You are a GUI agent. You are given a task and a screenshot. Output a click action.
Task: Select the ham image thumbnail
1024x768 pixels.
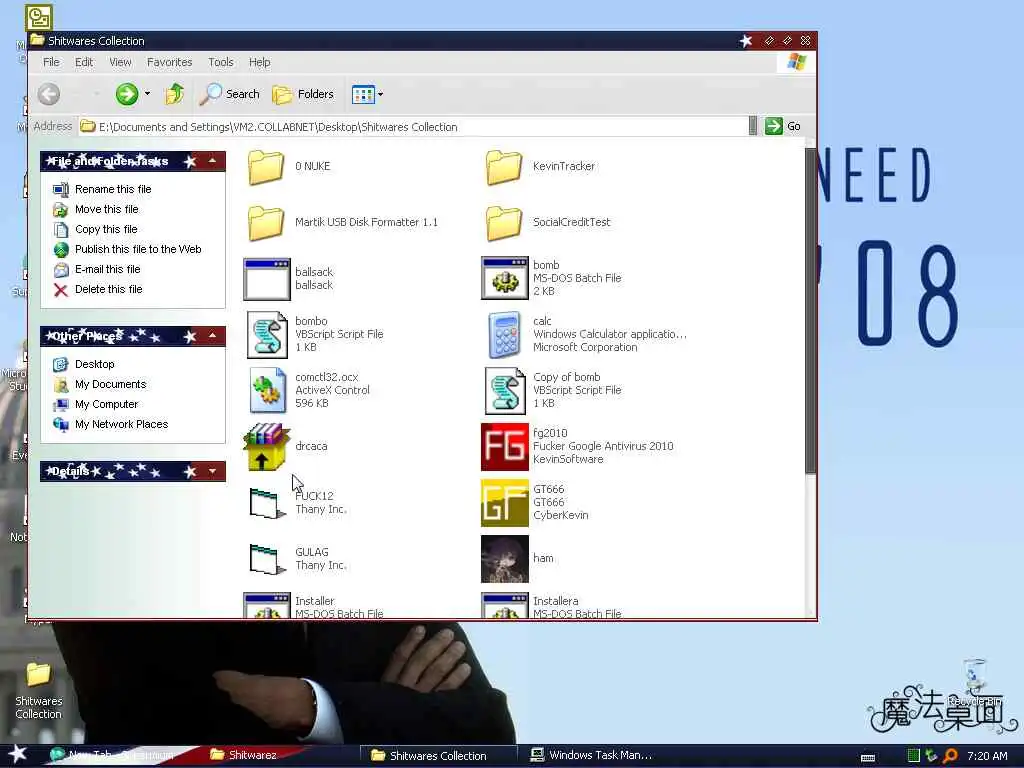click(505, 559)
